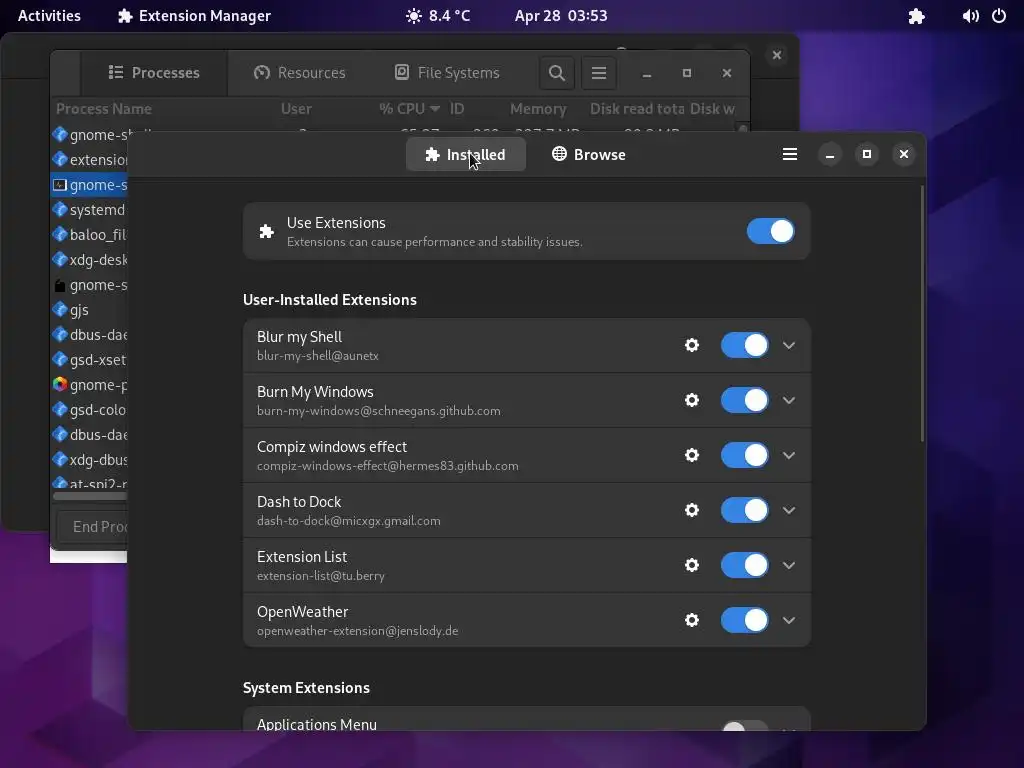Disable the Dash to Dock extension
The width and height of the screenshot is (1024, 768).
(744, 509)
